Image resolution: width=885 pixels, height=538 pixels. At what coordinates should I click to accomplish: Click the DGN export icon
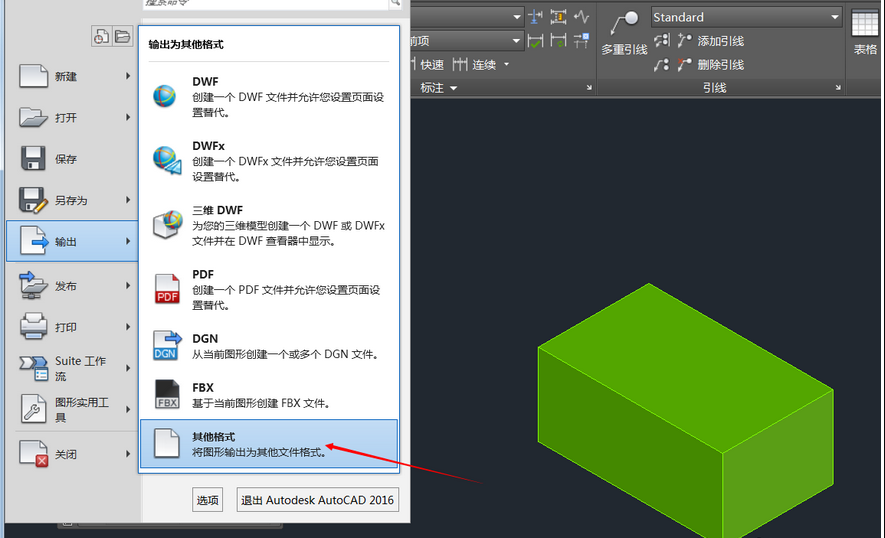coord(165,346)
